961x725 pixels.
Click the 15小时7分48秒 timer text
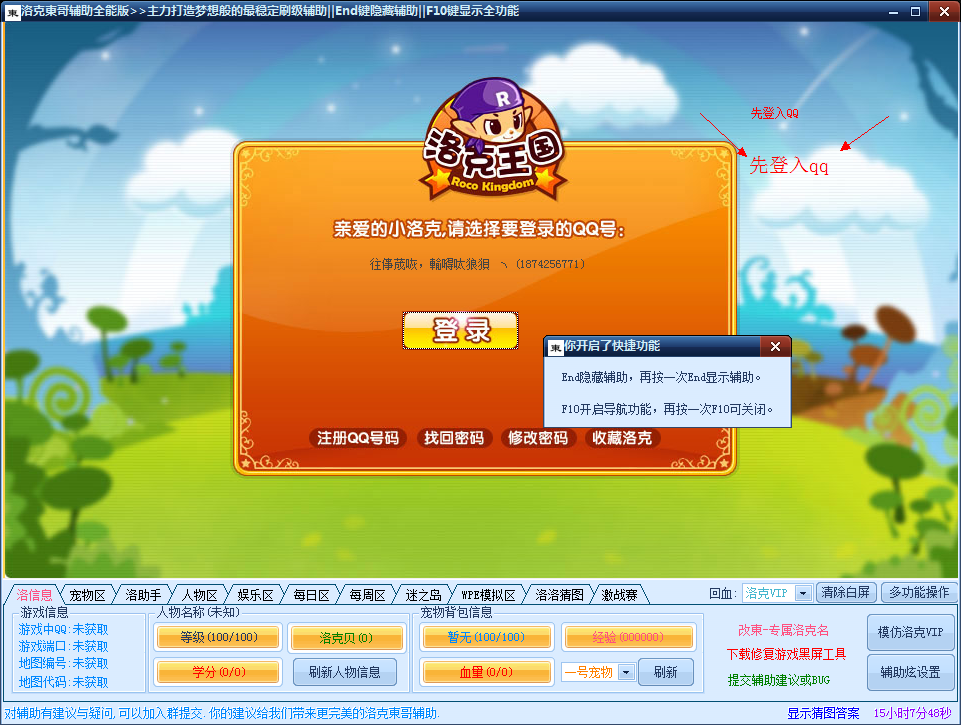913,713
